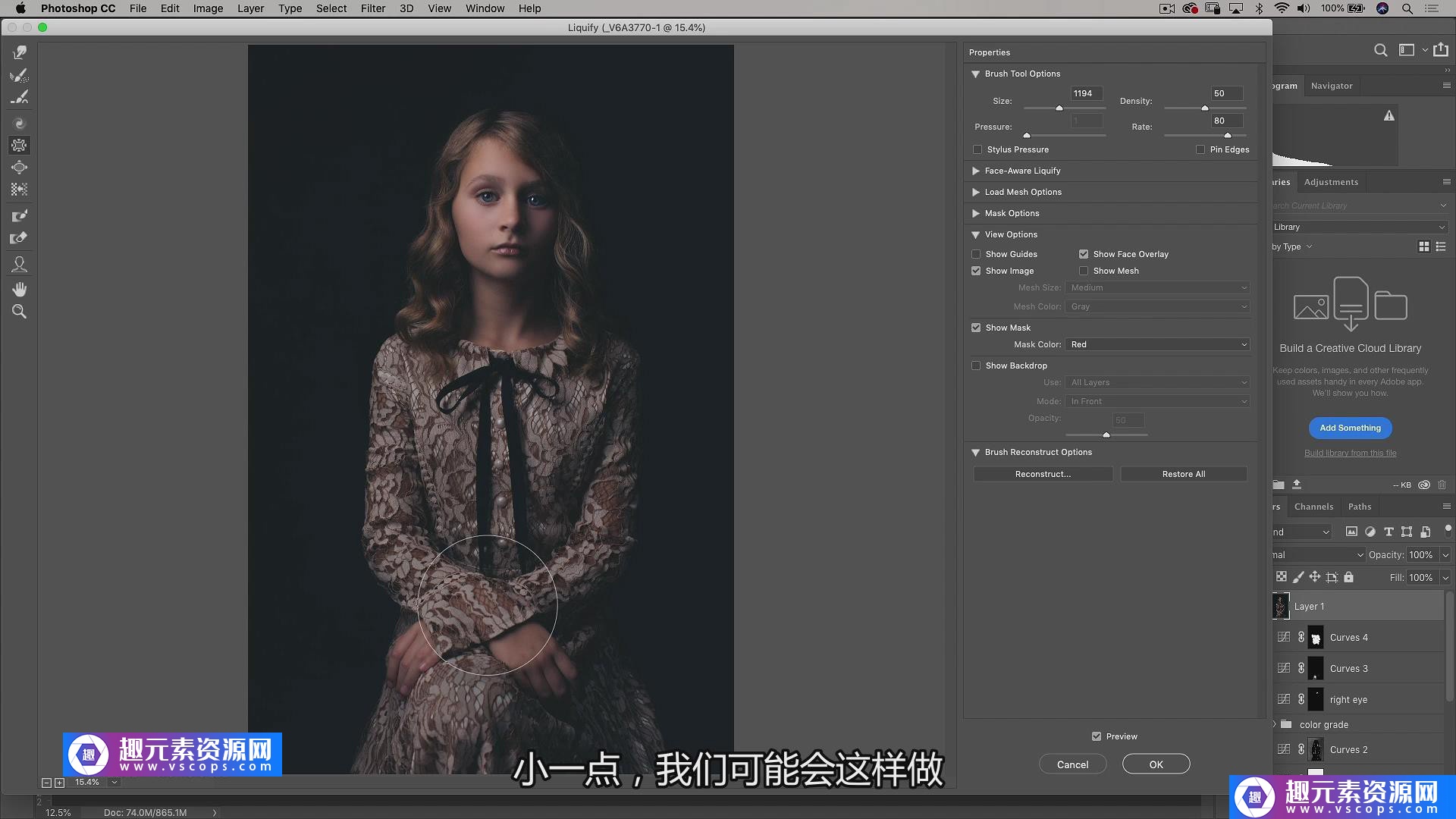1456x819 pixels.
Task: Click the brush Size input field
Action: pyautogui.click(x=1086, y=93)
